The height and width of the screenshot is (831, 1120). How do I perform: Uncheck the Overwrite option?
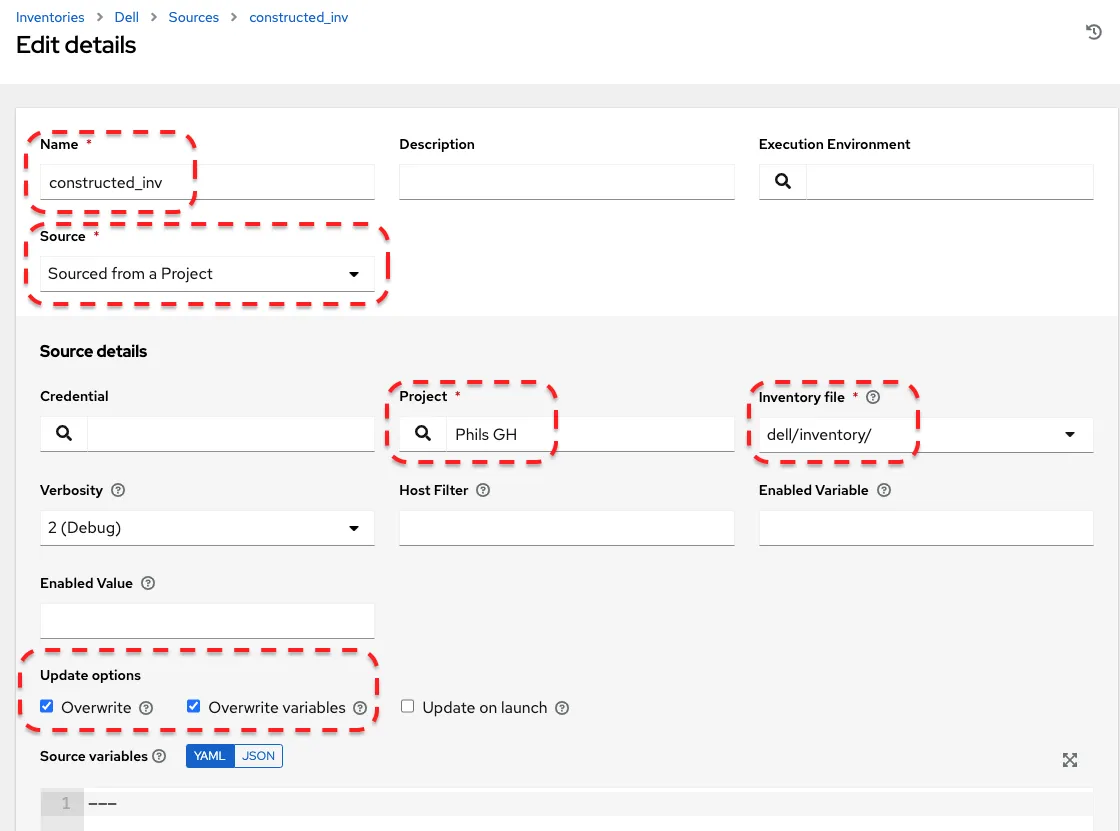point(46,706)
